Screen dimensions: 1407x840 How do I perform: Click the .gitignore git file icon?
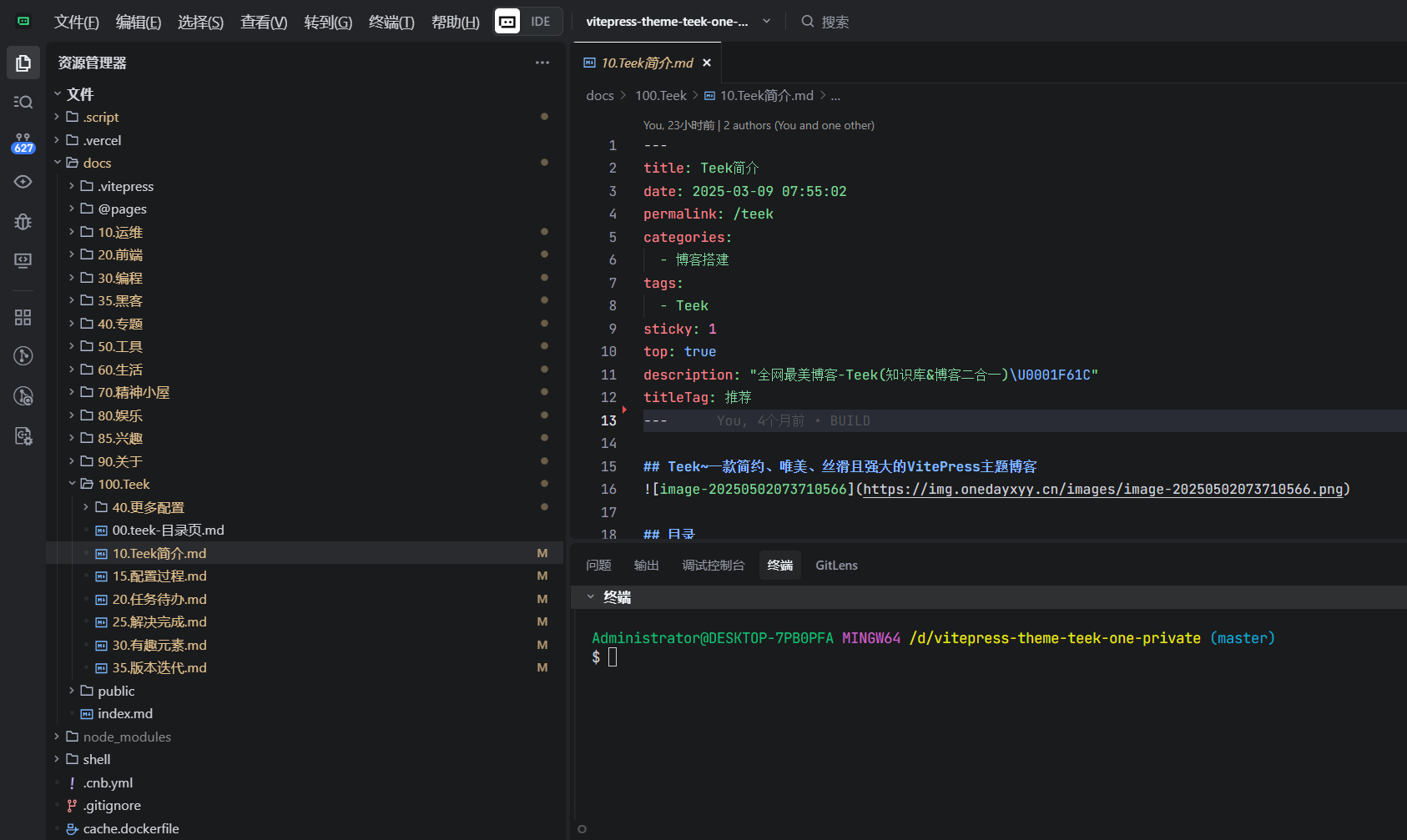tap(72, 806)
